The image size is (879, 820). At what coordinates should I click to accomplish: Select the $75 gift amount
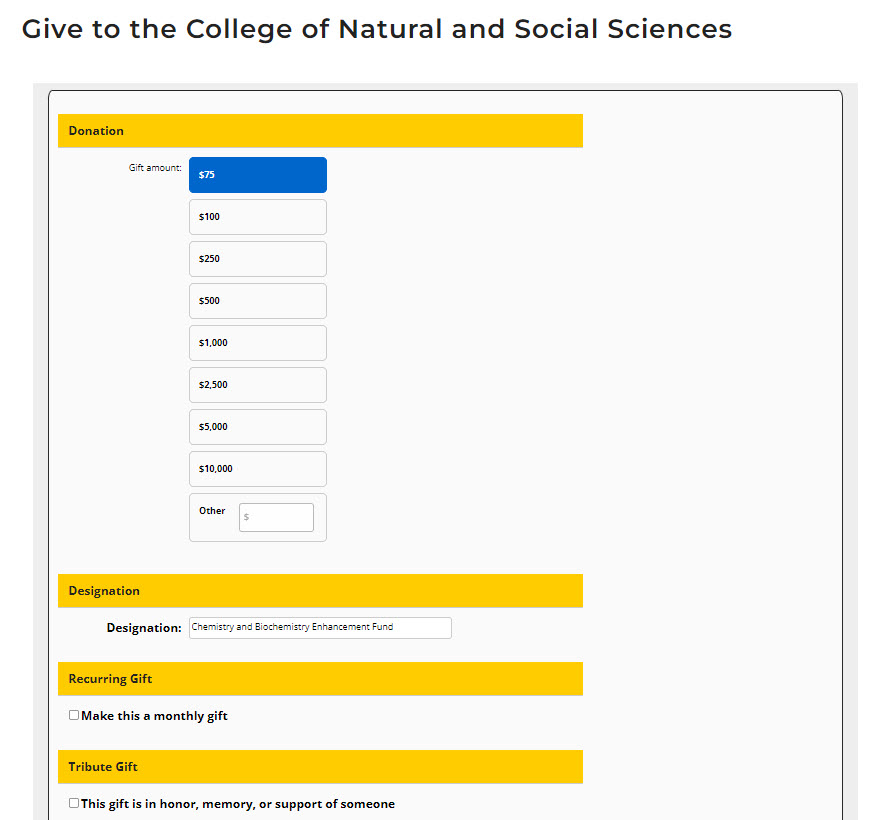(257, 175)
